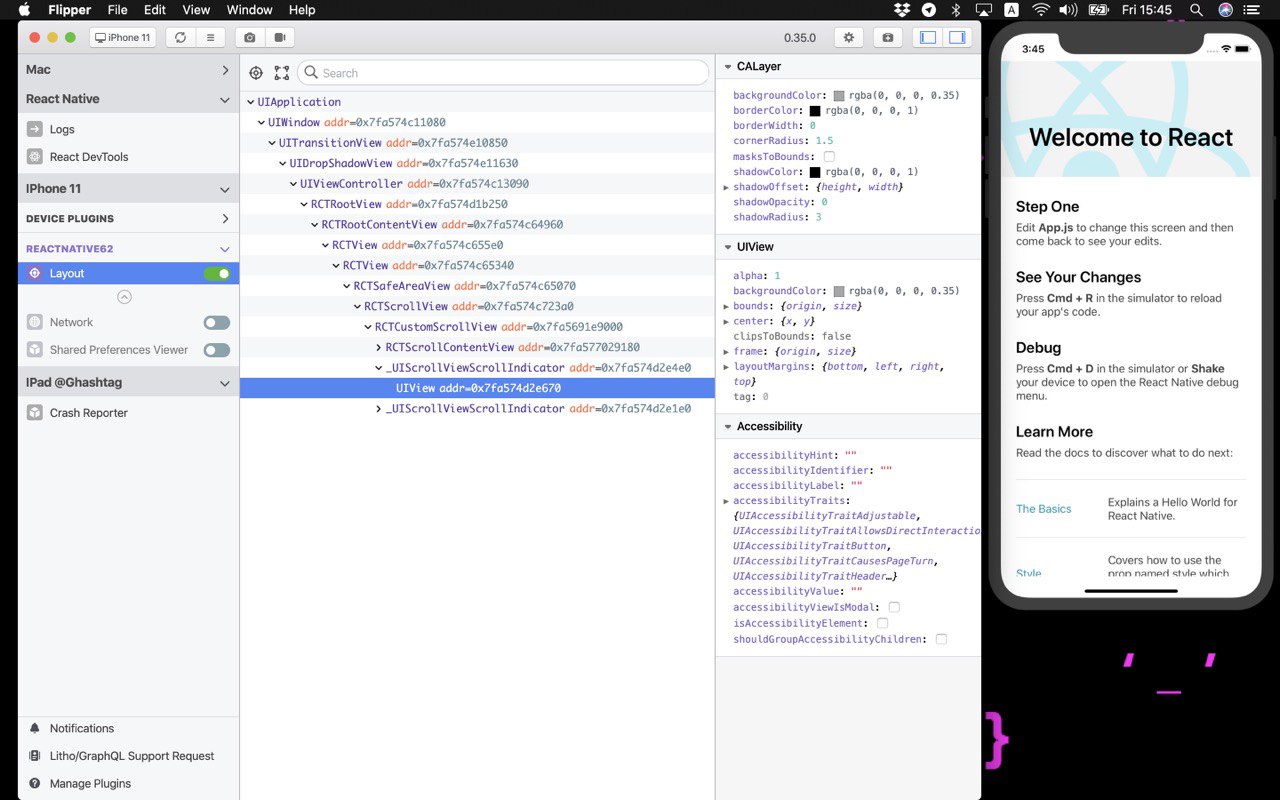
Task: Click the cornerRadius value 1.5
Action: coord(824,142)
